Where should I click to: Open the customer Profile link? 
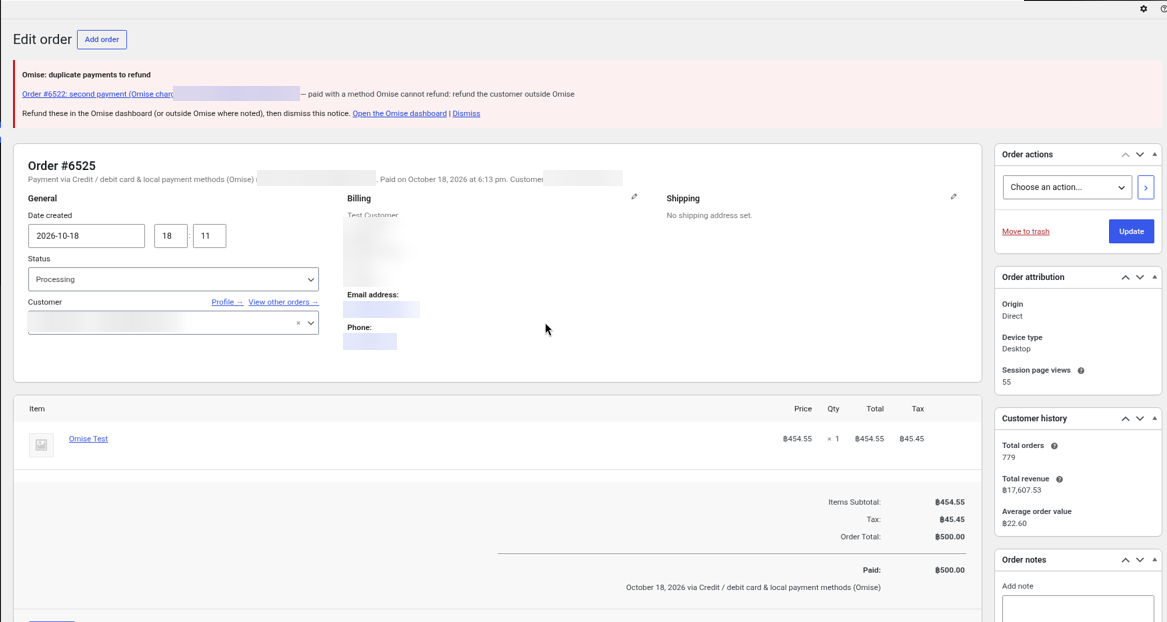pos(227,302)
